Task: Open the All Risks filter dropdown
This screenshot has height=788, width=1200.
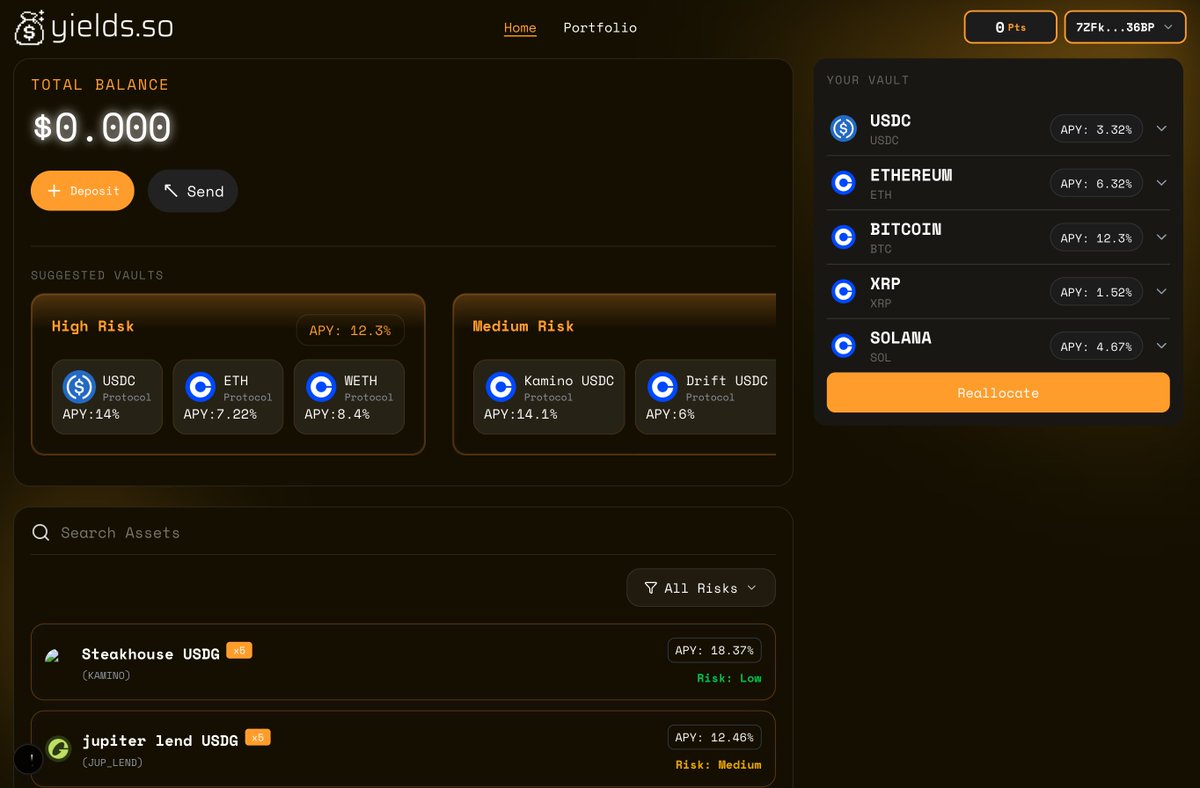Action: [701, 588]
